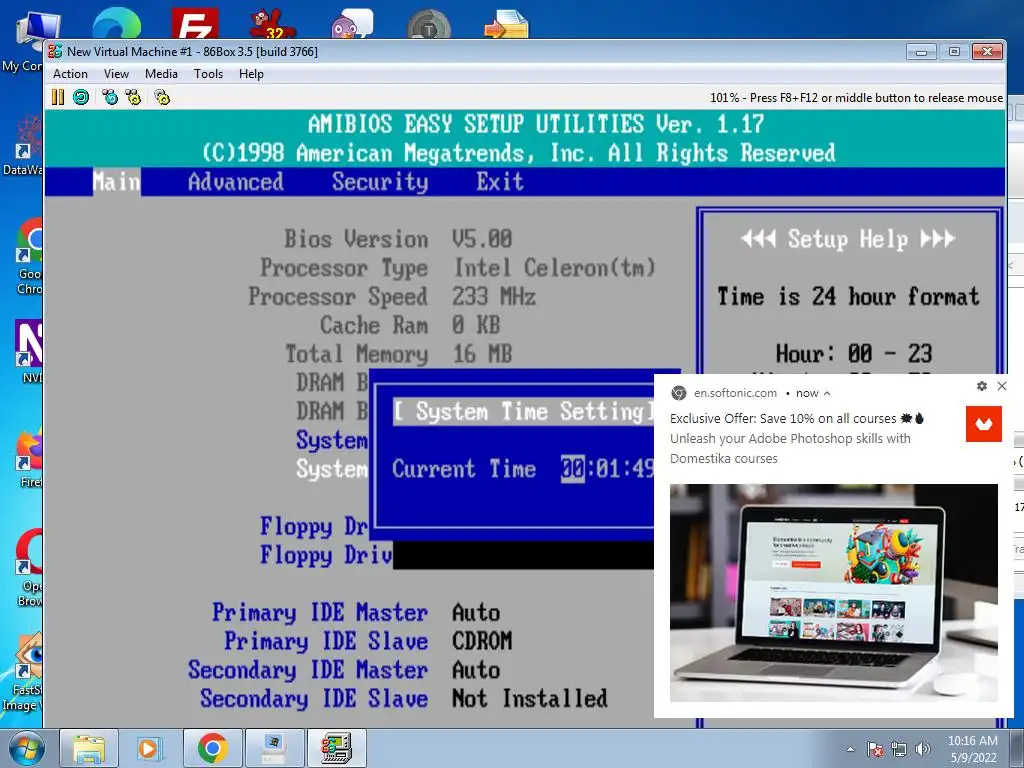Open 86Box settings toolbar icon
The image size is (1024, 768).
(x=162, y=97)
